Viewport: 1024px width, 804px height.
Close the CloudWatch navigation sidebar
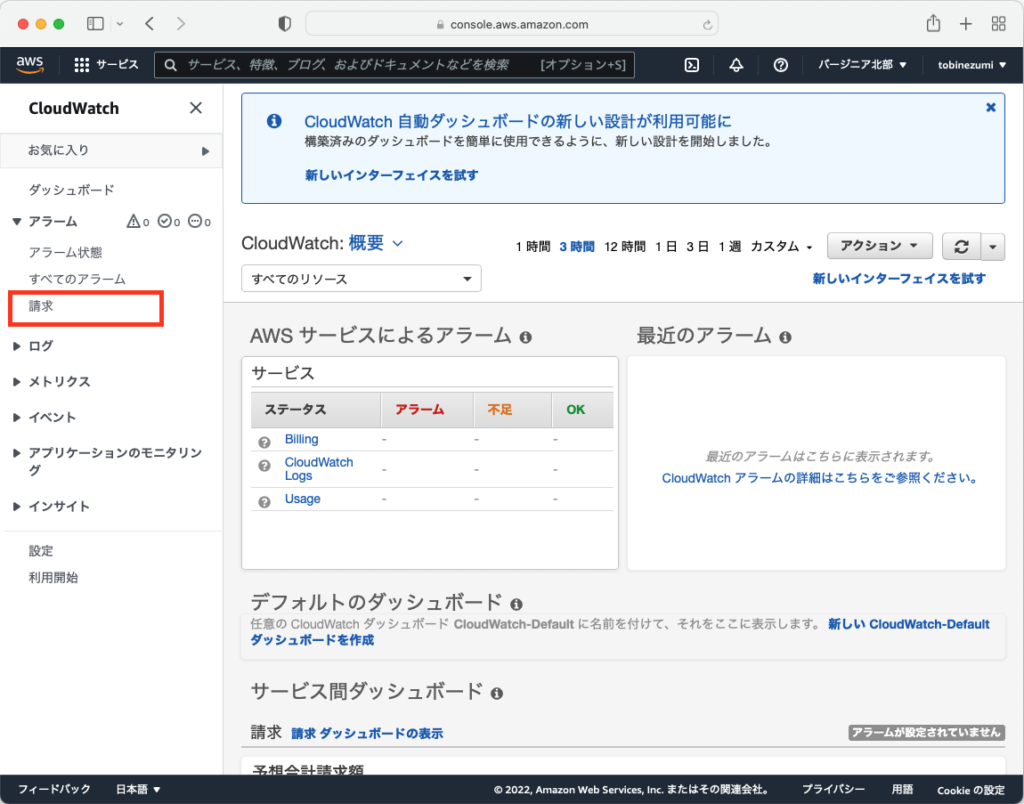click(195, 108)
